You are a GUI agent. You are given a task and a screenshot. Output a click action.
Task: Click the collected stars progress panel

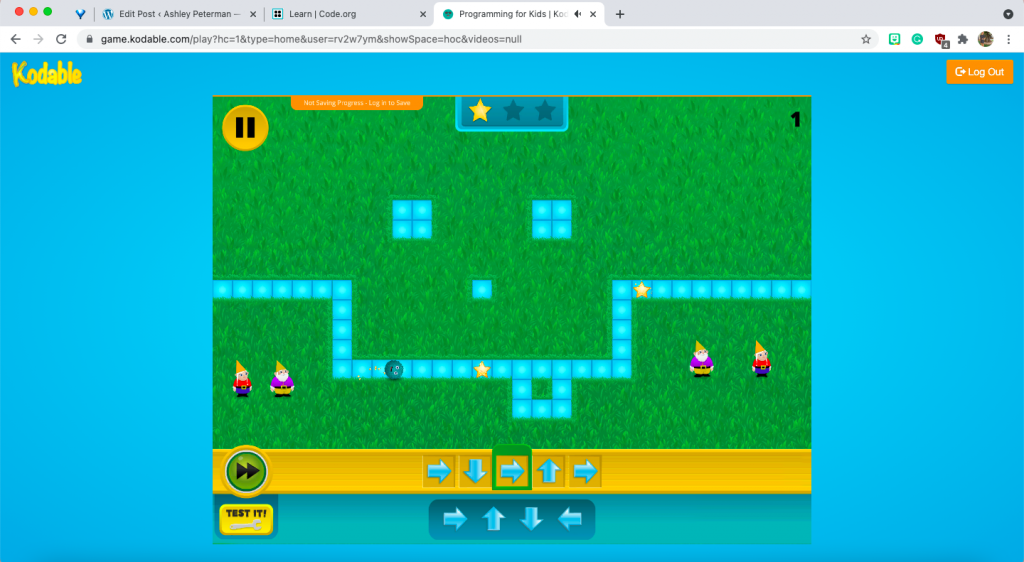point(511,112)
